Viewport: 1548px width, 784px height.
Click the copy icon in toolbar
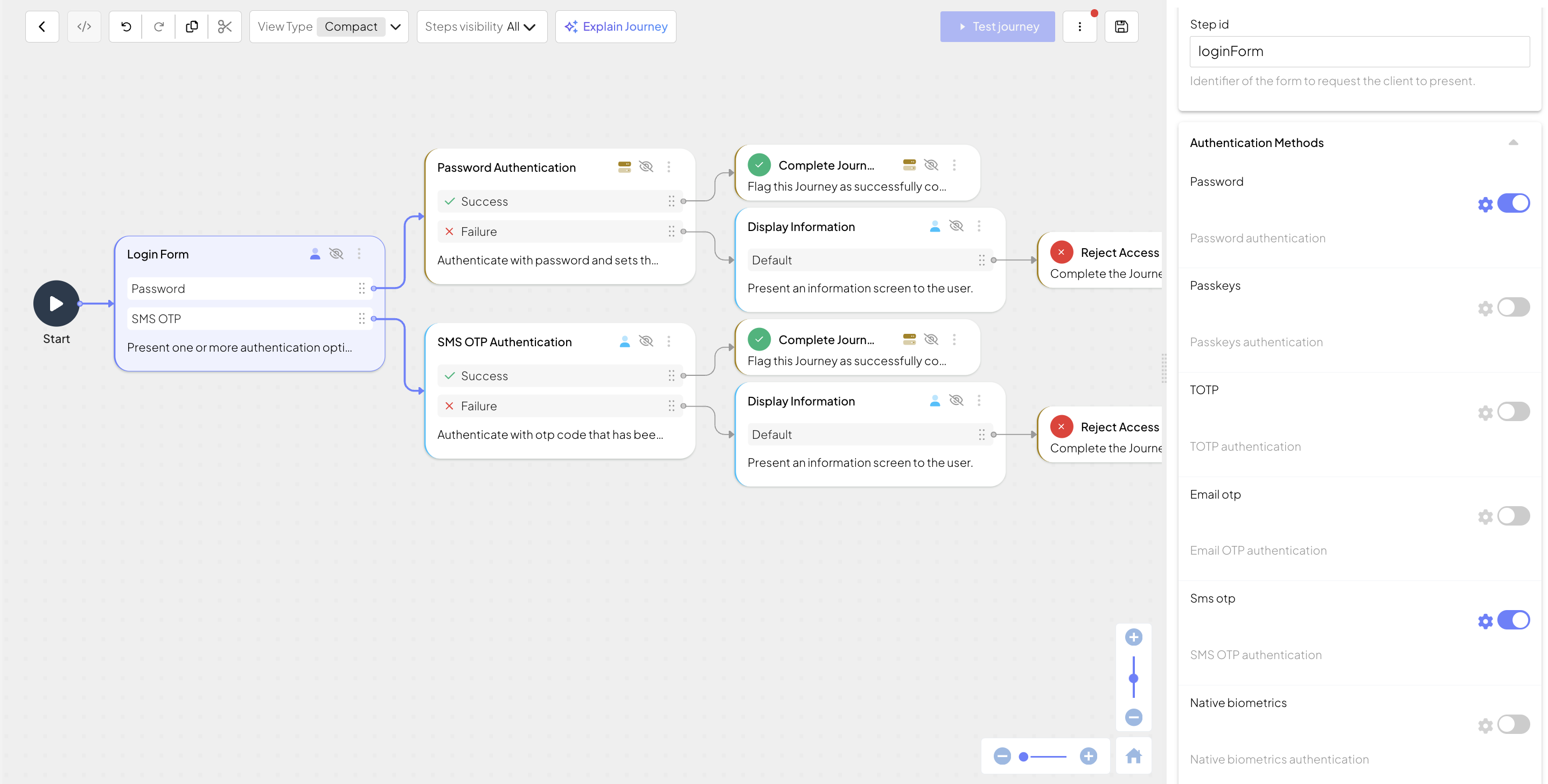(x=192, y=26)
